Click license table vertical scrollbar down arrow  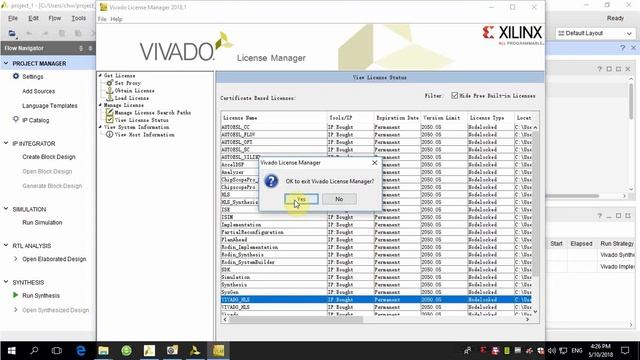(x=535, y=312)
